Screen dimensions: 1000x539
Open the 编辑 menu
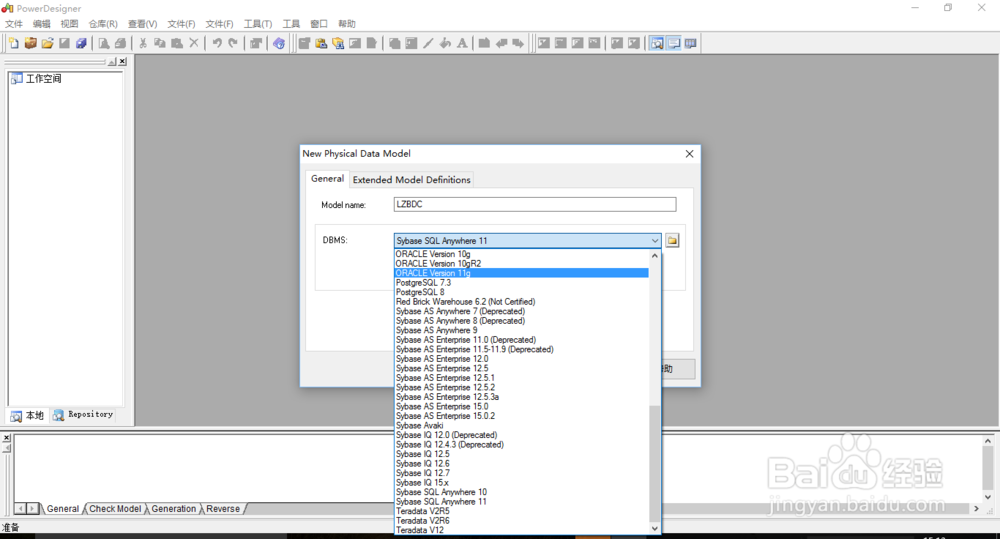[x=41, y=24]
